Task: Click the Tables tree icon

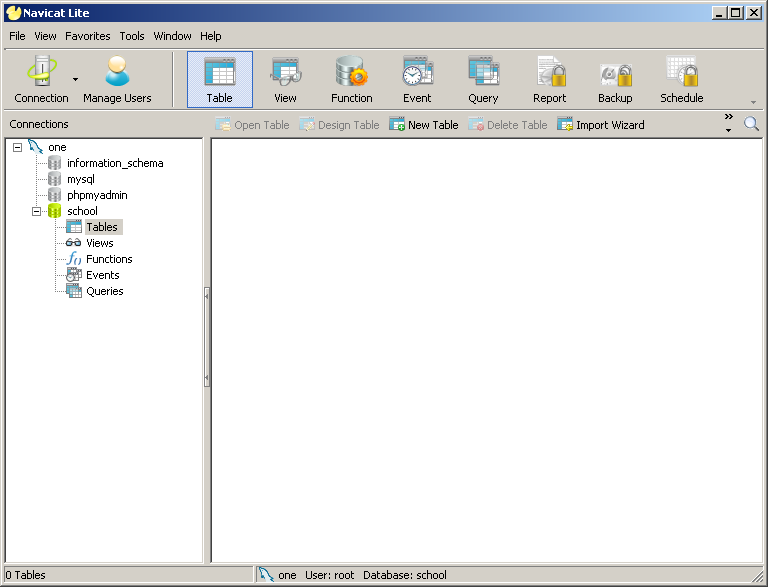Action: pos(74,227)
